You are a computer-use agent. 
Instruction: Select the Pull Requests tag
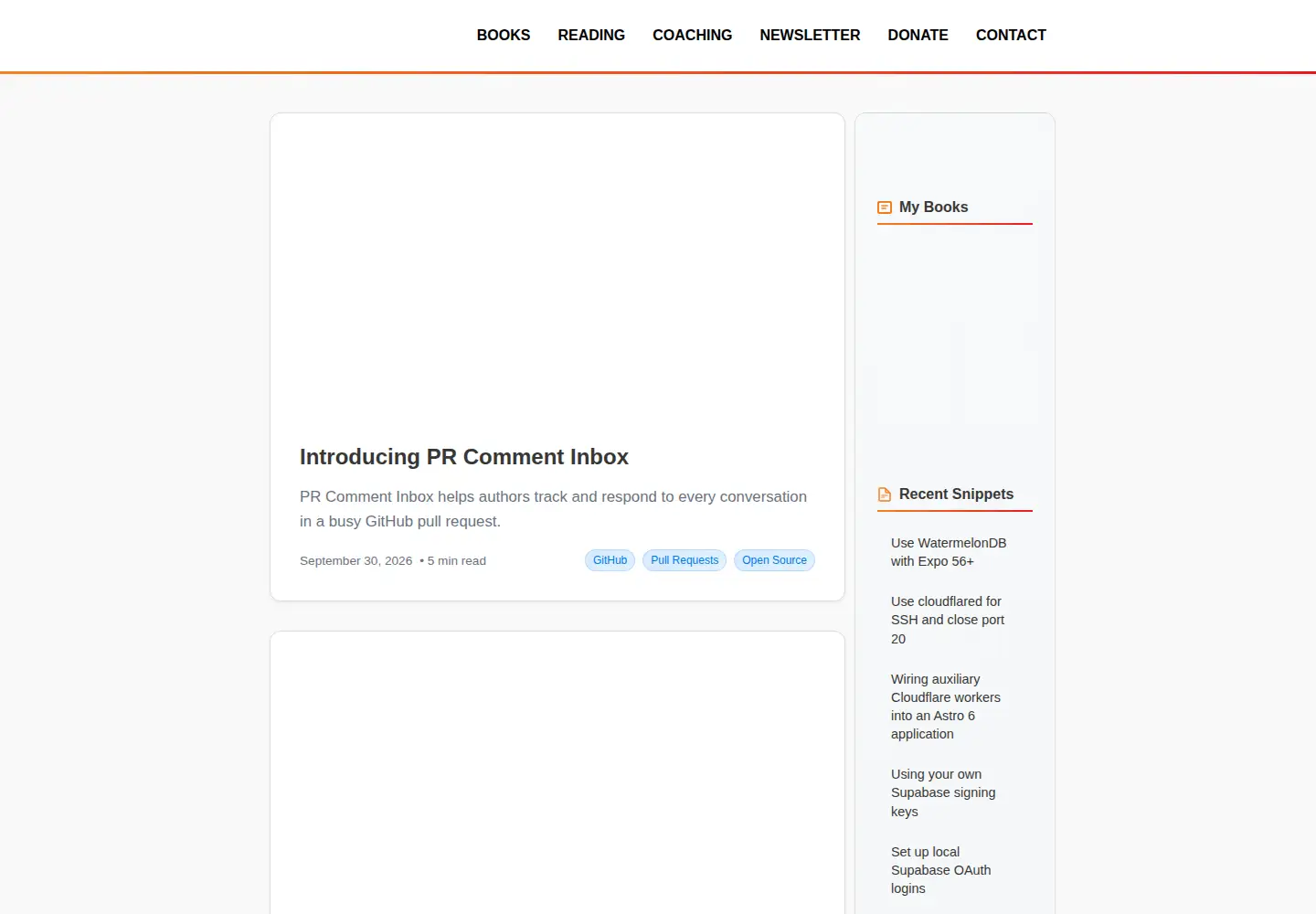click(685, 560)
